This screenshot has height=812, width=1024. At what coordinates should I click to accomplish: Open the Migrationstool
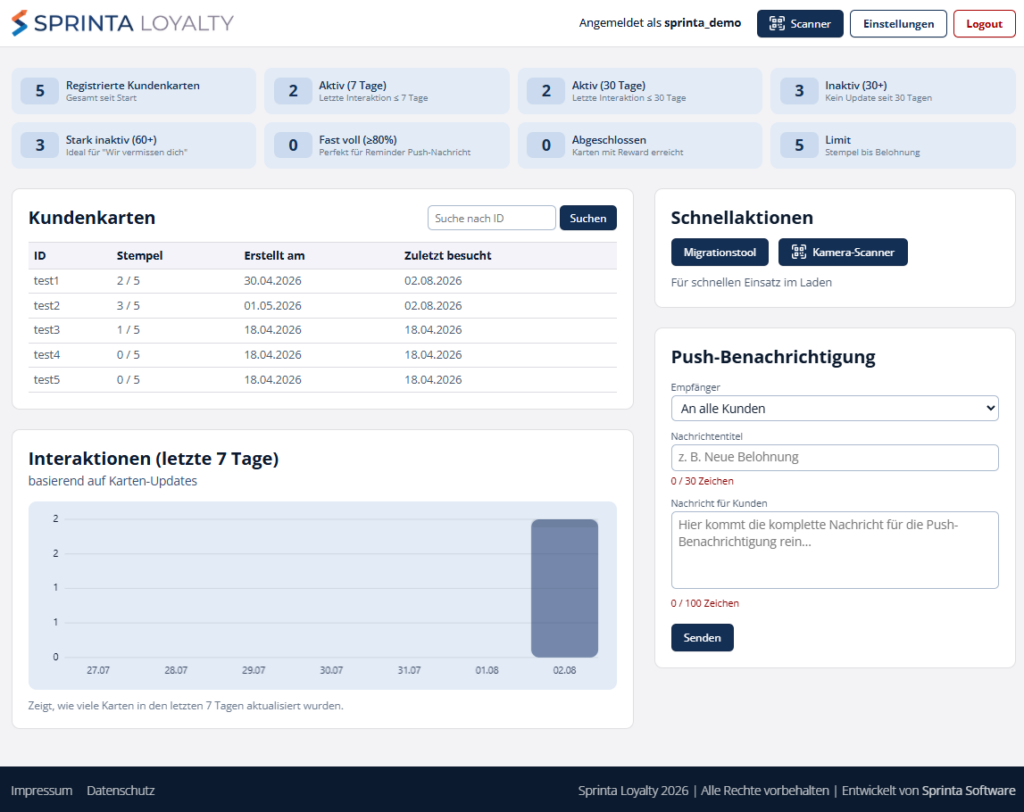(720, 252)
